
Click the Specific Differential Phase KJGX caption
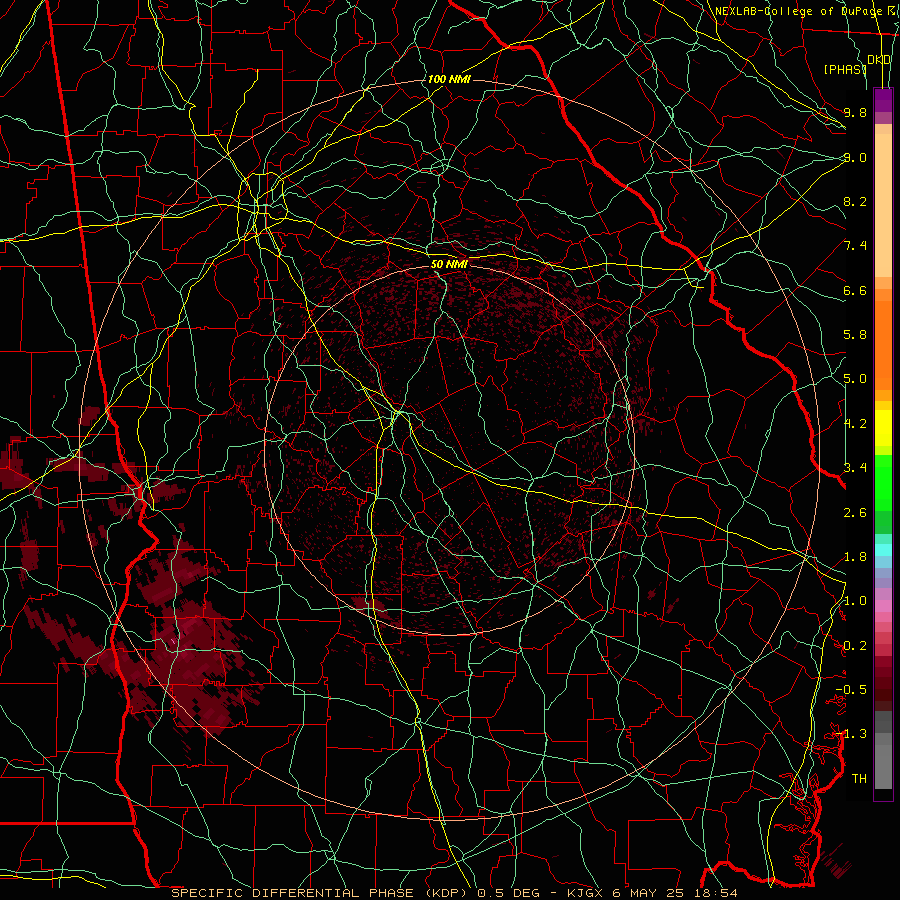[x=455, y=893]
